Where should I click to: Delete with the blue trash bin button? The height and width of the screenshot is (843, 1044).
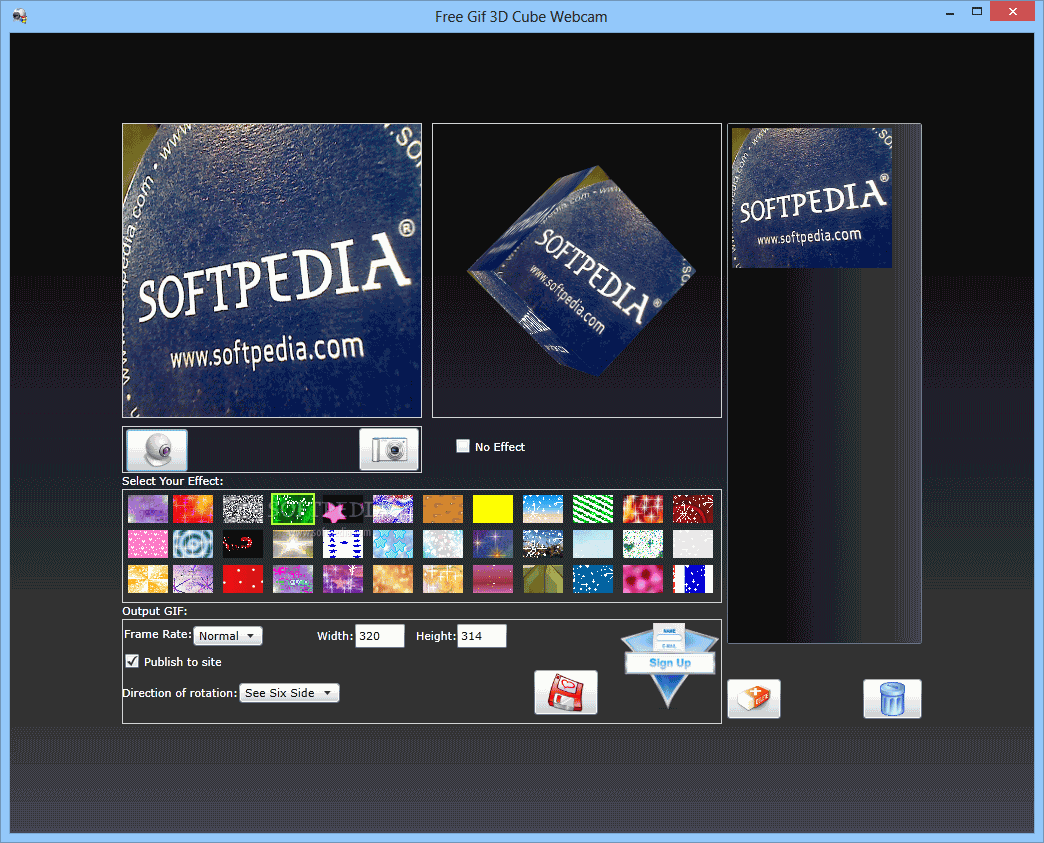pos(892,699)
